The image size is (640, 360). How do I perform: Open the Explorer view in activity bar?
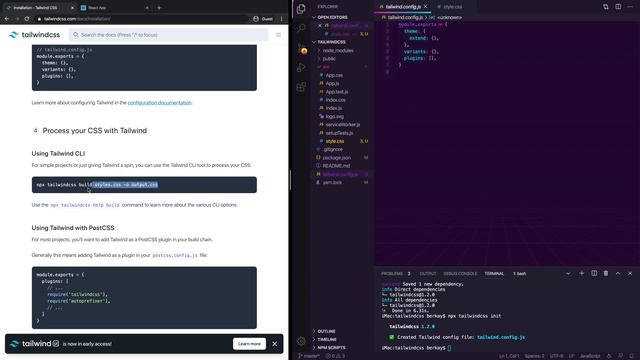pyautogui.click(x=301, y=9)
